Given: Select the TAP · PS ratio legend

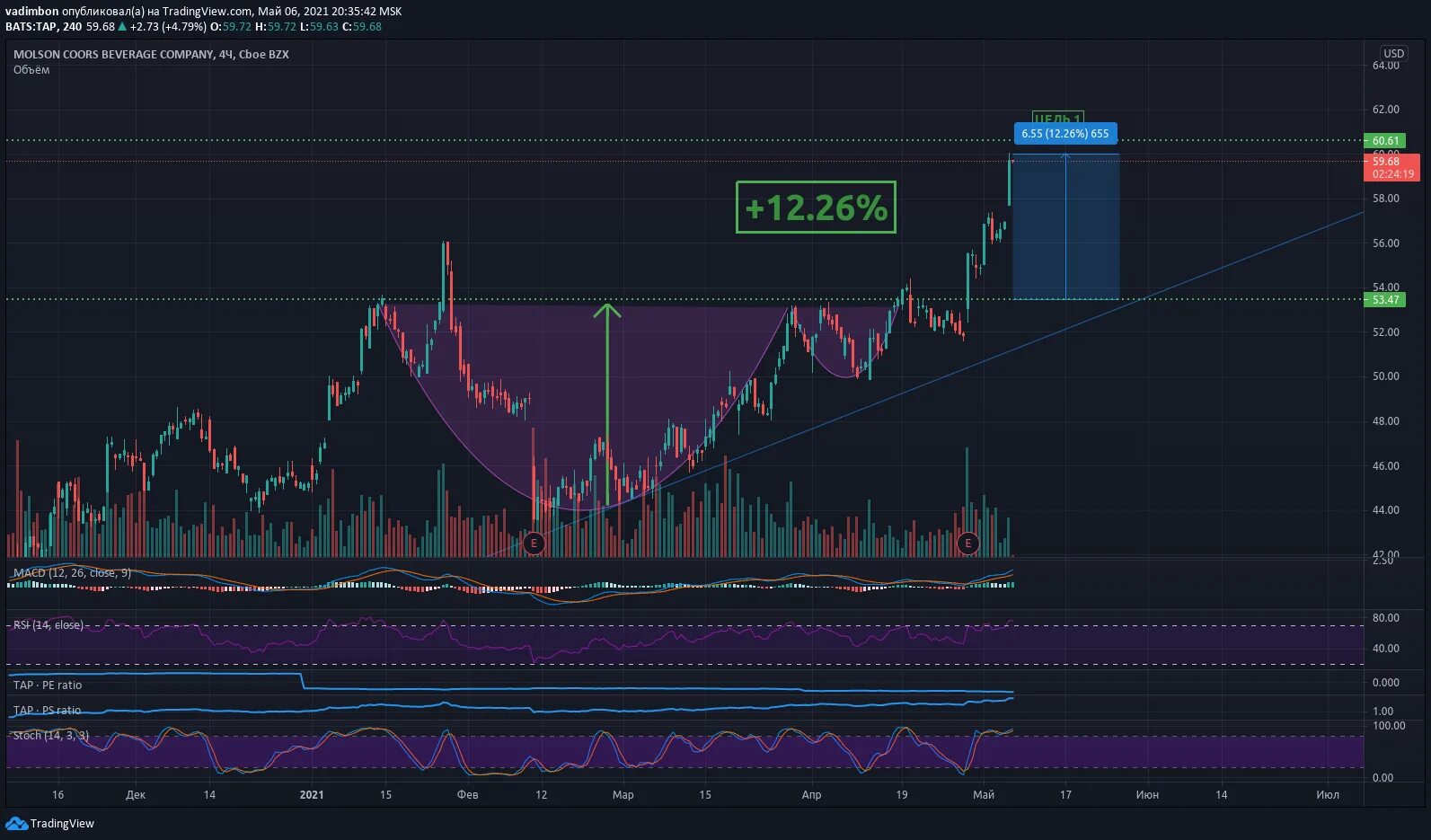Looking at the screenshot, I should tap(47, 710).
